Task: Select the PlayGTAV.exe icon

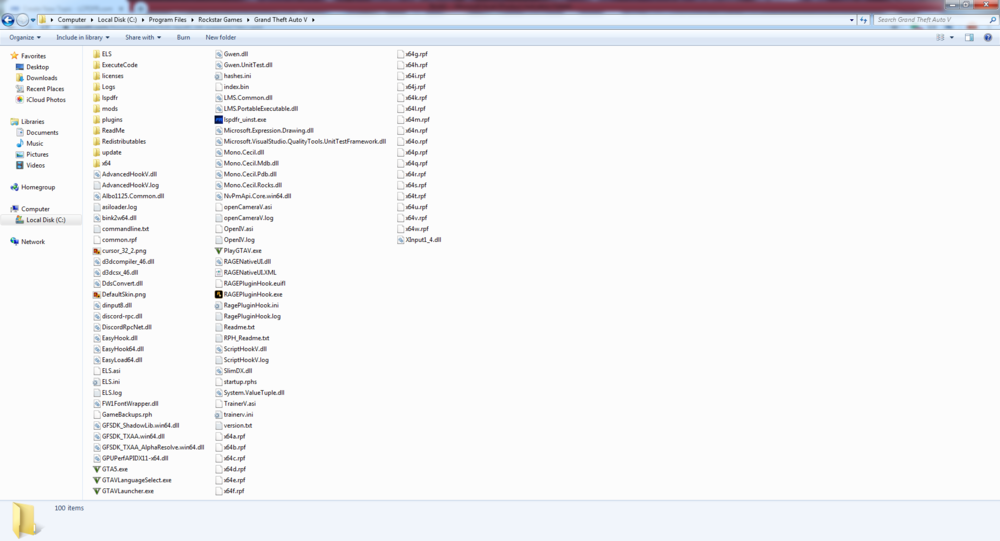Action: click(x=219, y=251)
